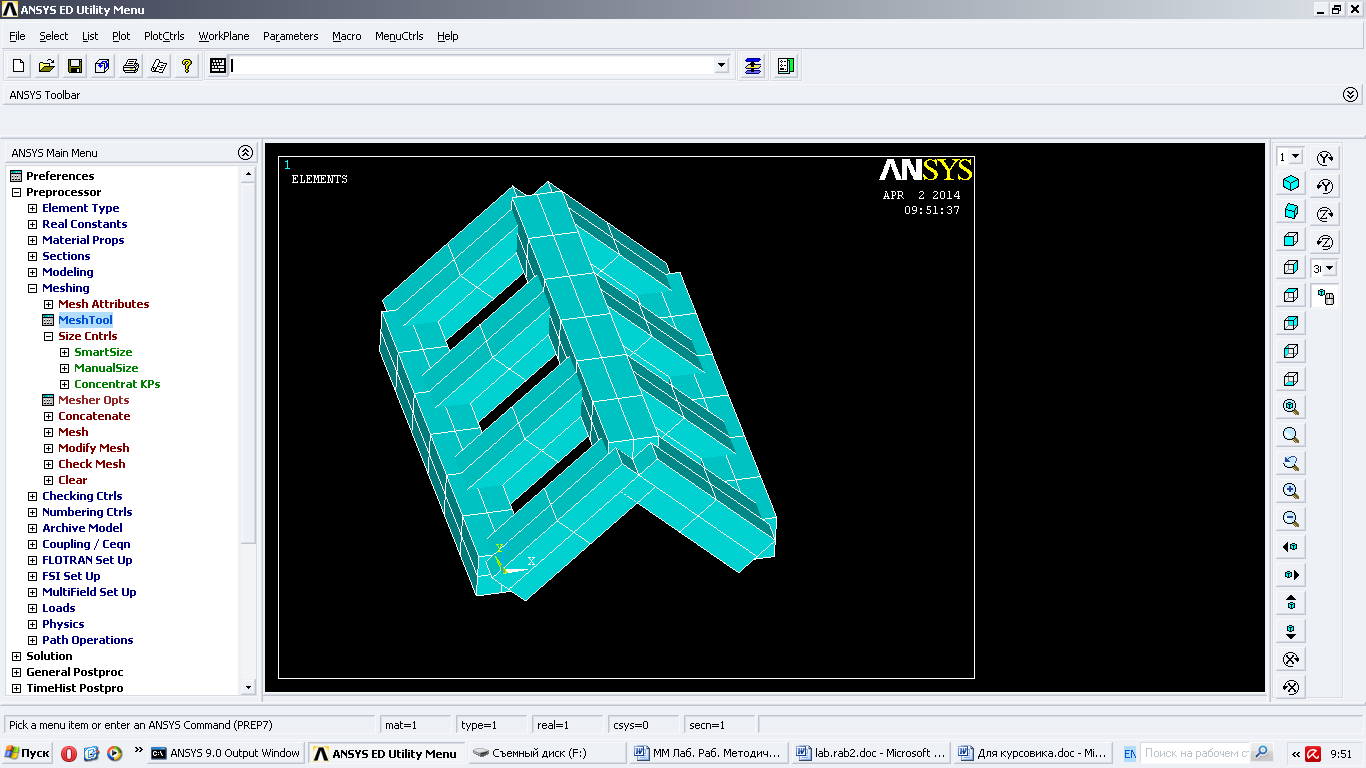This screenshot has width=1366, height=768.
Task: Click the Save Analysis floppy icon
Action: (75, 66)
